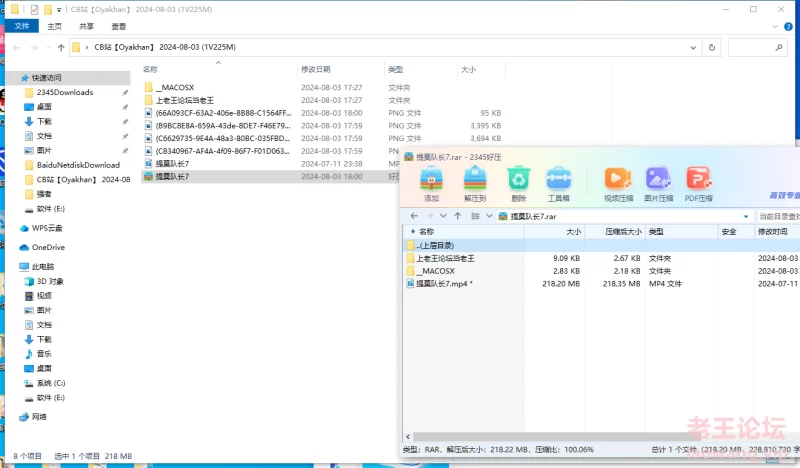Viewport: 800px width, 468px height.
Task: Open the 视频压缩 video compress tool
Action: click(618, 182)
